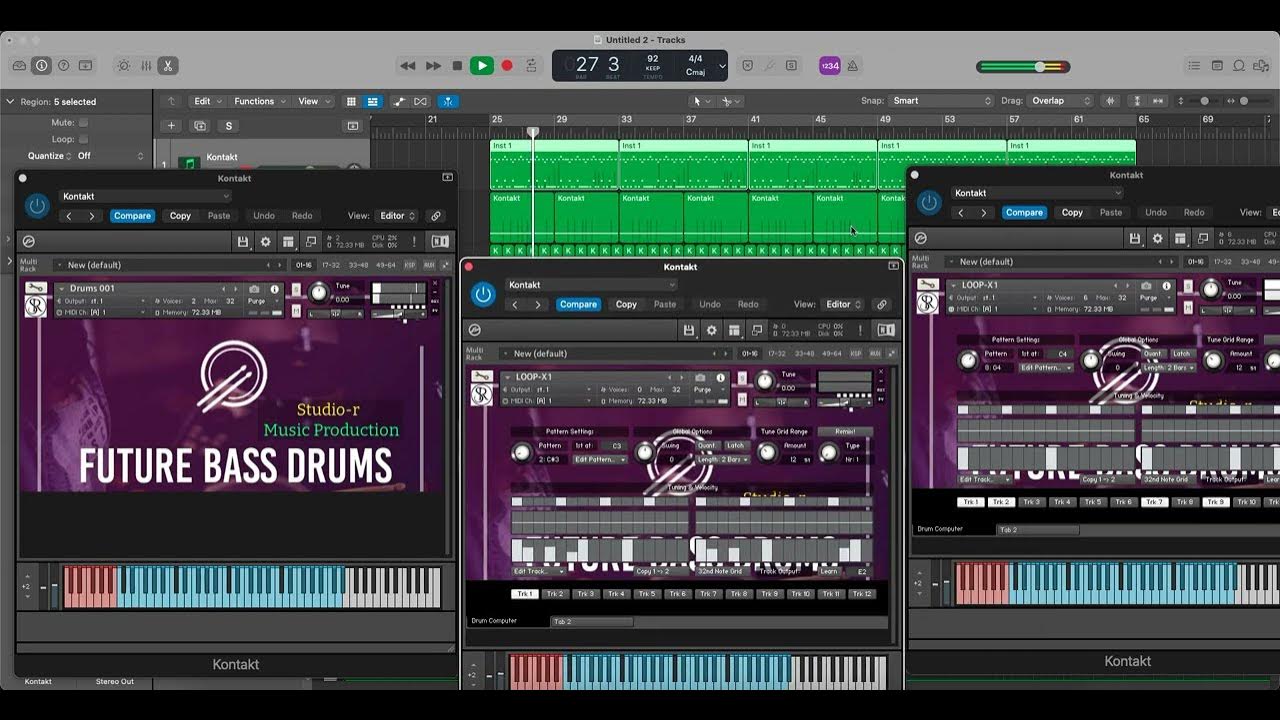The image size is (1280, 720).
Task: Open the pointer left-click tool menu
Action: click(701, 101)
